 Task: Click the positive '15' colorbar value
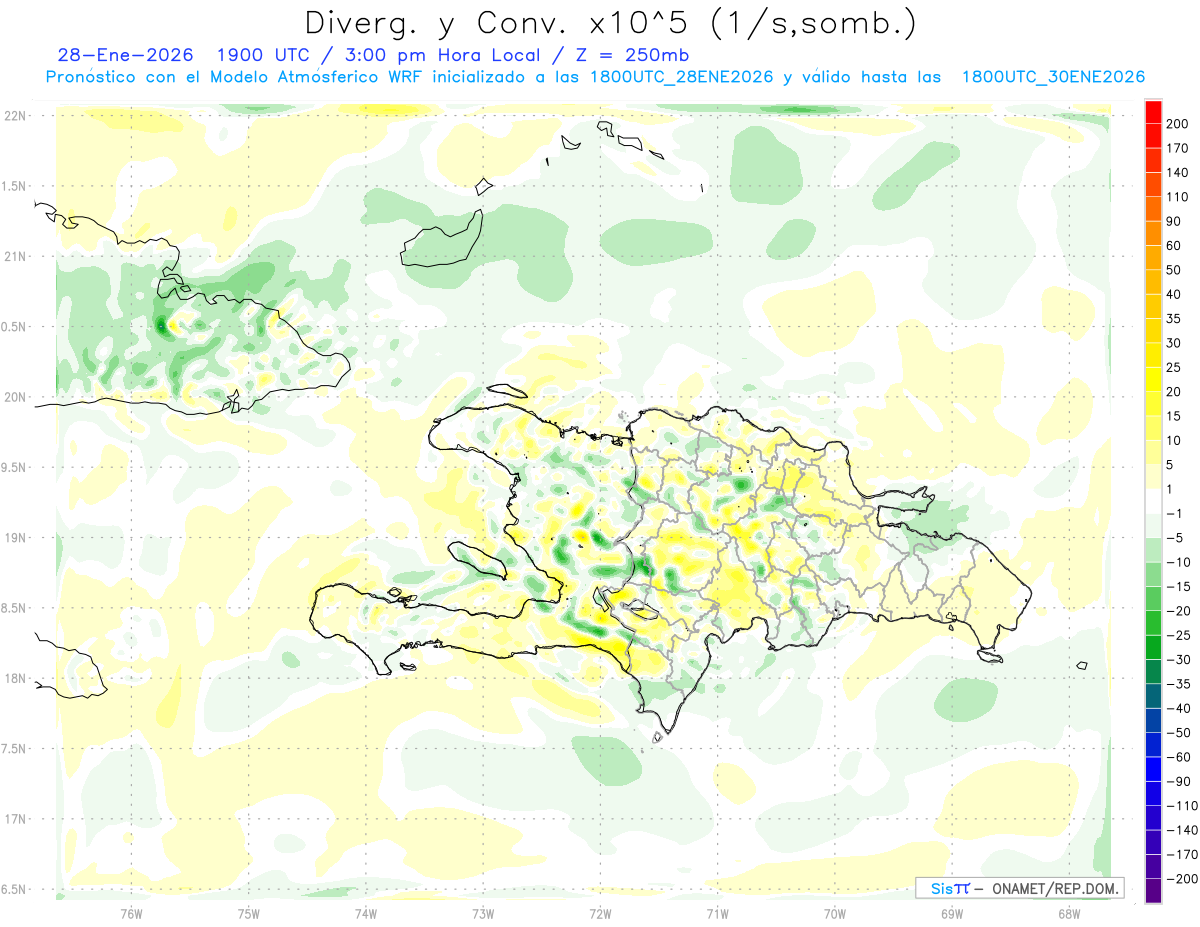click(1173, 416)
